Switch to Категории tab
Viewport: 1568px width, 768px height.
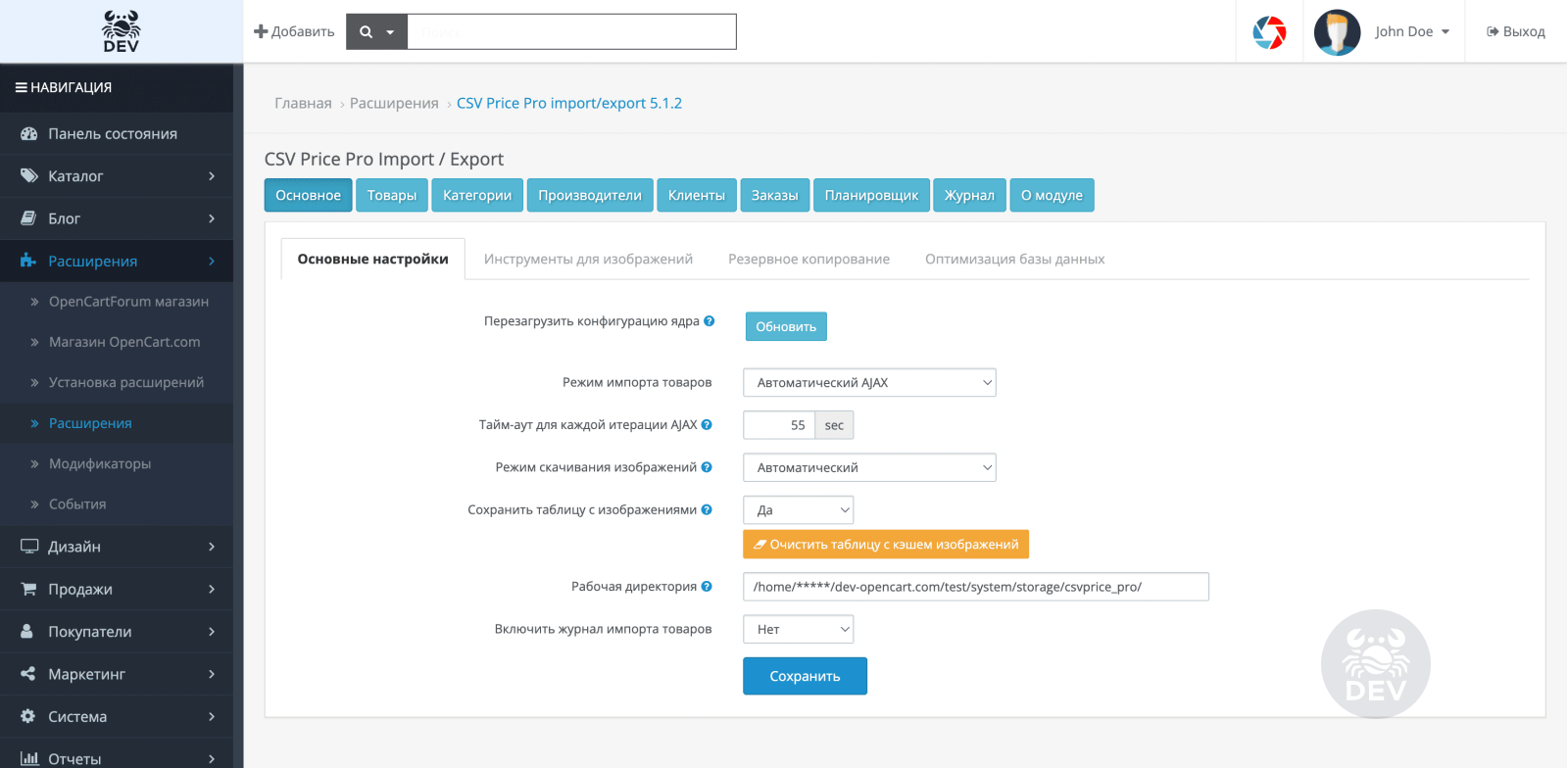(x=477, y=195)
